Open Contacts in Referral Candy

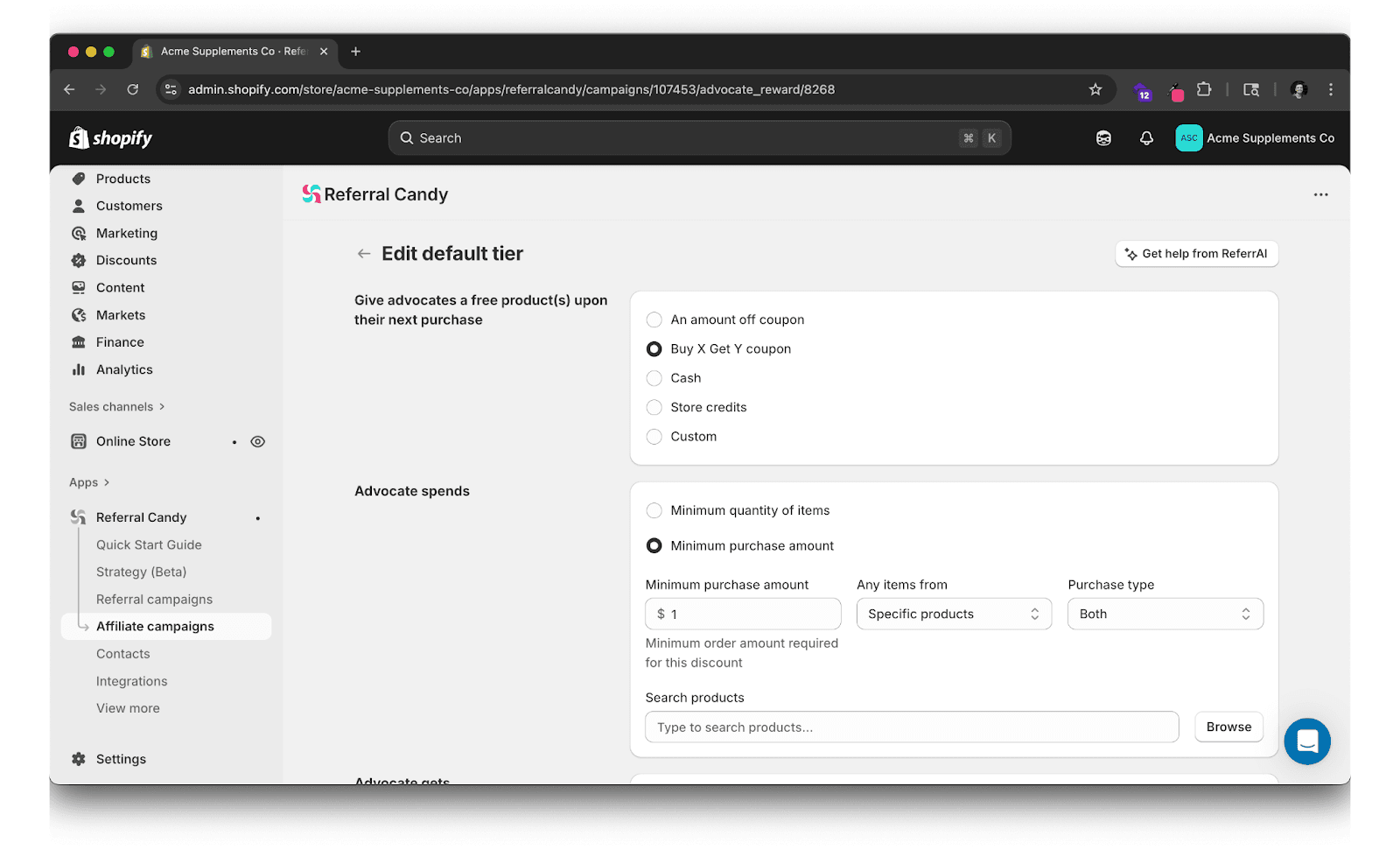click(x=123, y=654)
